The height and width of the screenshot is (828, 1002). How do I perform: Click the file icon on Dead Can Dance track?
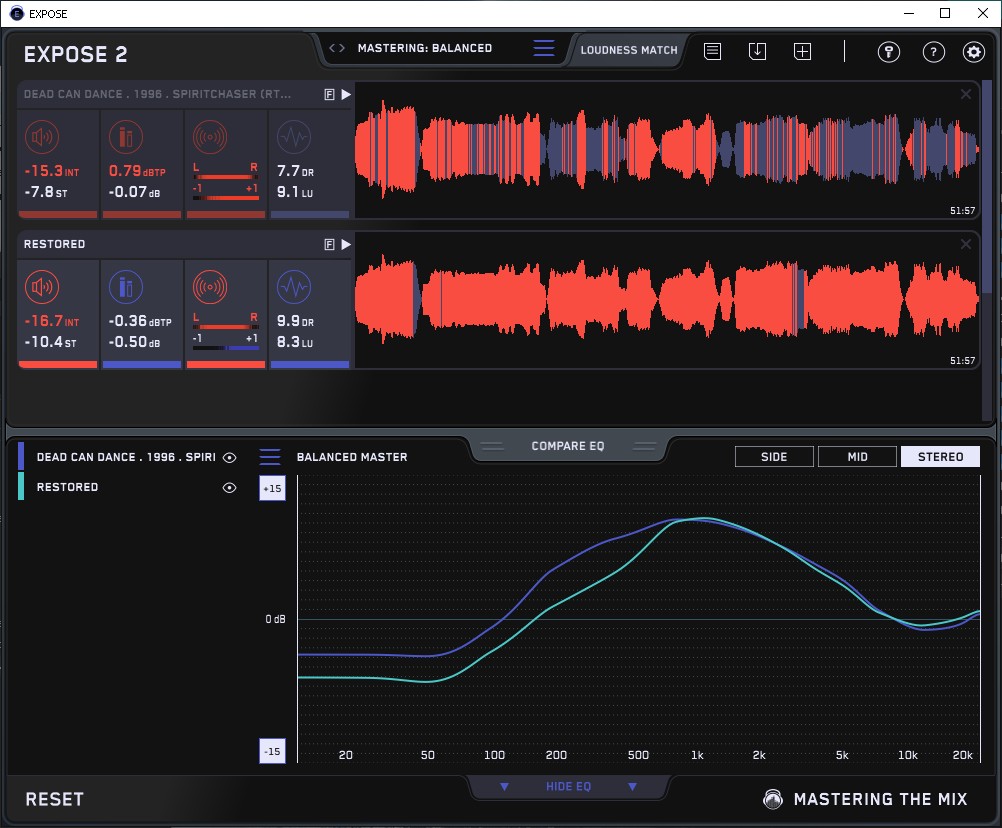click(x=329, y=95)
